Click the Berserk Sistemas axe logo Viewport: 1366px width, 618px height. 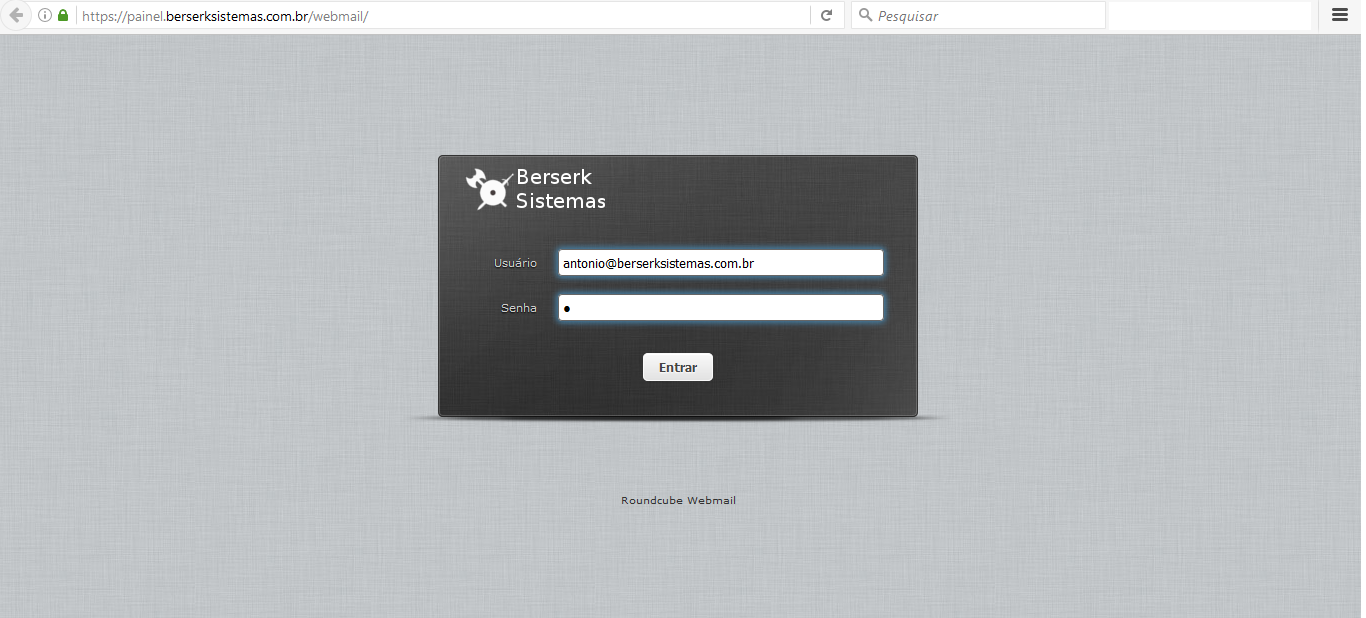pos(489,188)
